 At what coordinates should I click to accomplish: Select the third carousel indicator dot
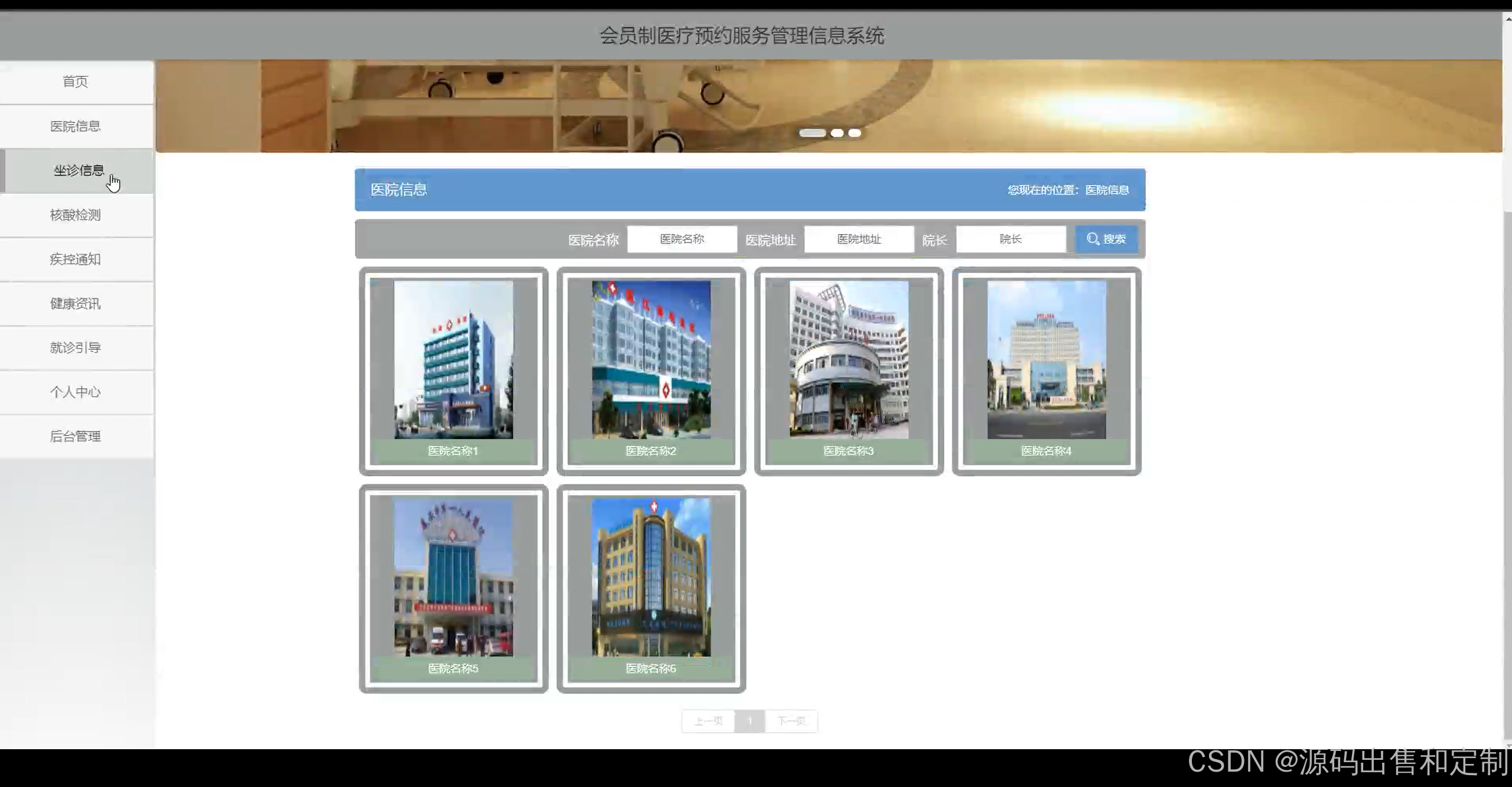click(x=855, y=133)
